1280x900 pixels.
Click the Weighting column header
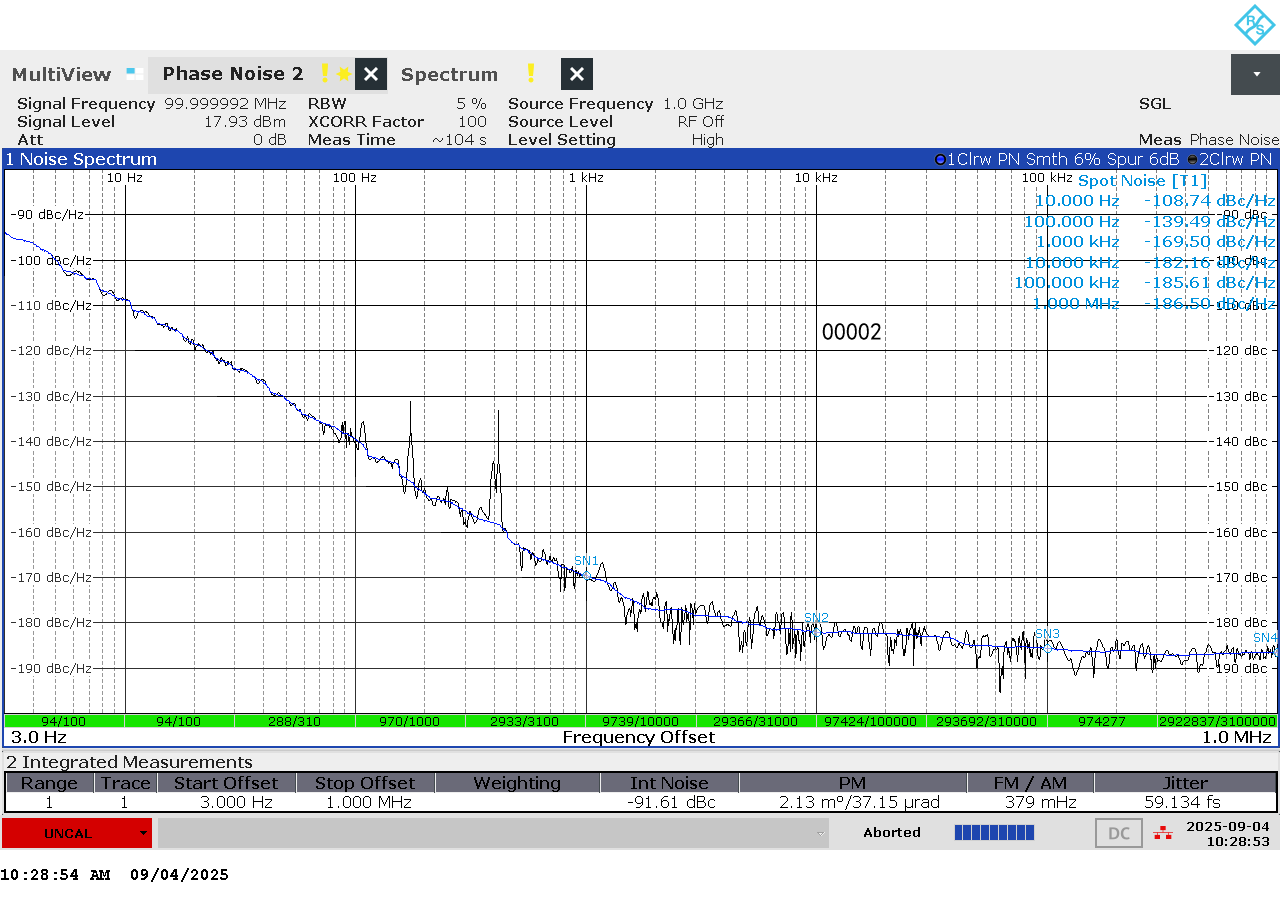(x=517, y=783)
